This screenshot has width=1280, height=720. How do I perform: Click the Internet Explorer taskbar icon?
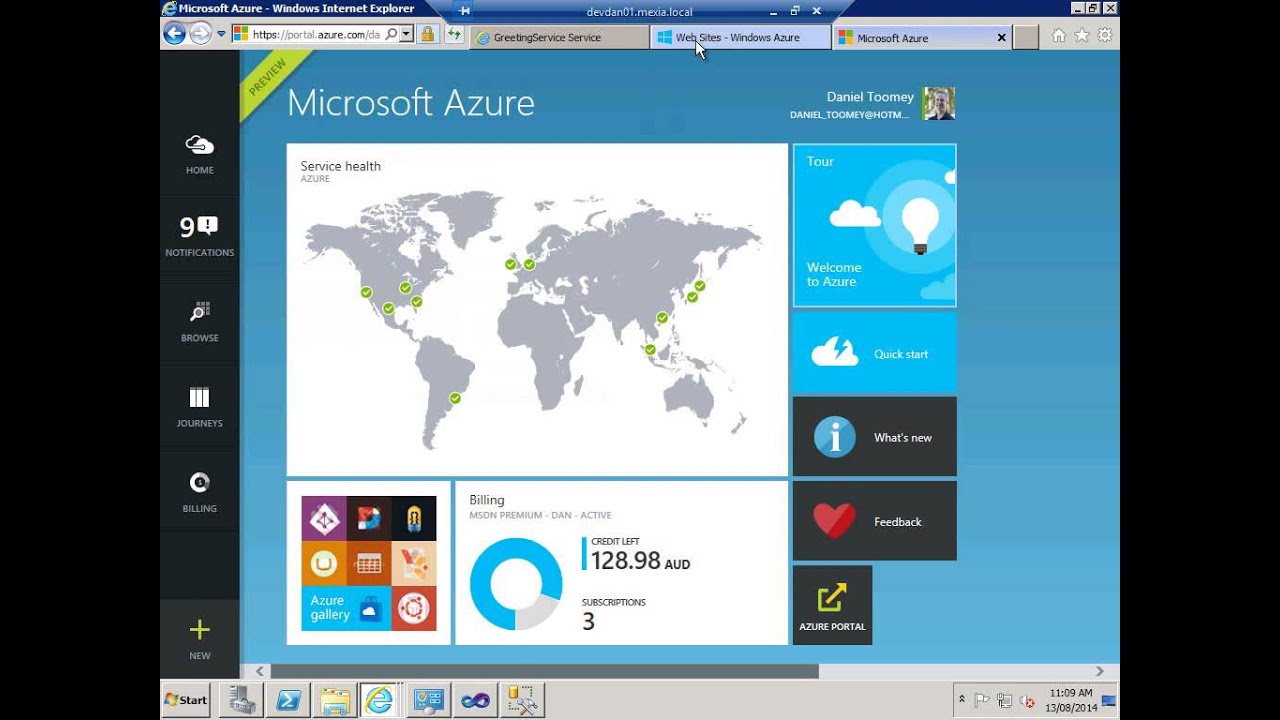(381, 700)
